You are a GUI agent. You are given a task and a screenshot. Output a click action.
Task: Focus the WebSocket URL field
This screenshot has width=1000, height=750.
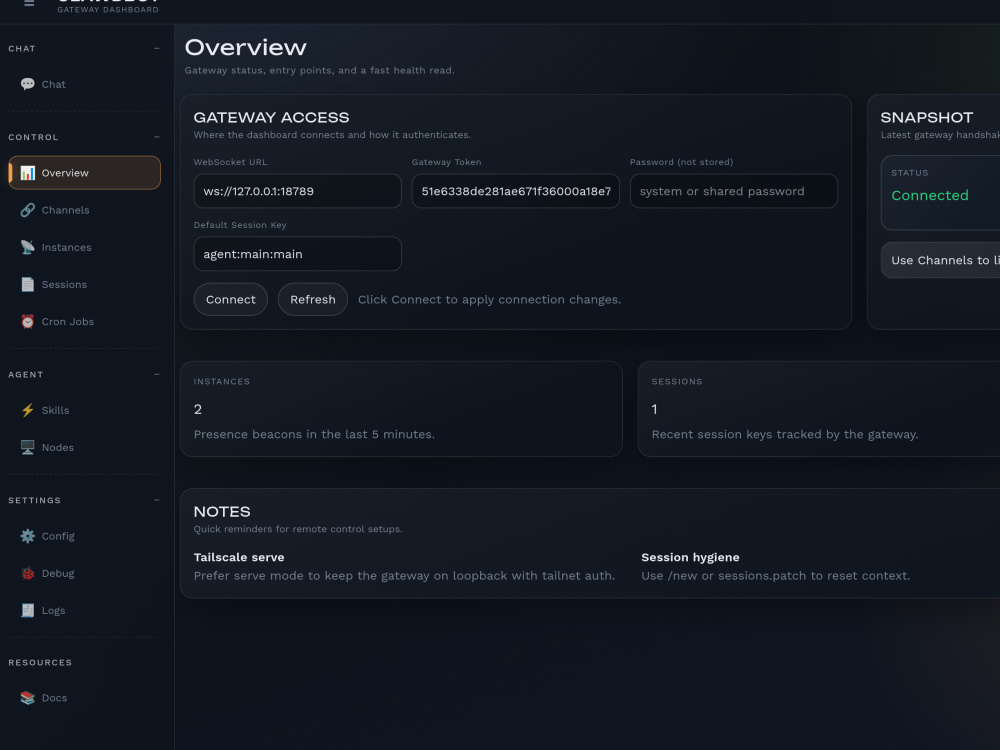click(x=298, y=191)
